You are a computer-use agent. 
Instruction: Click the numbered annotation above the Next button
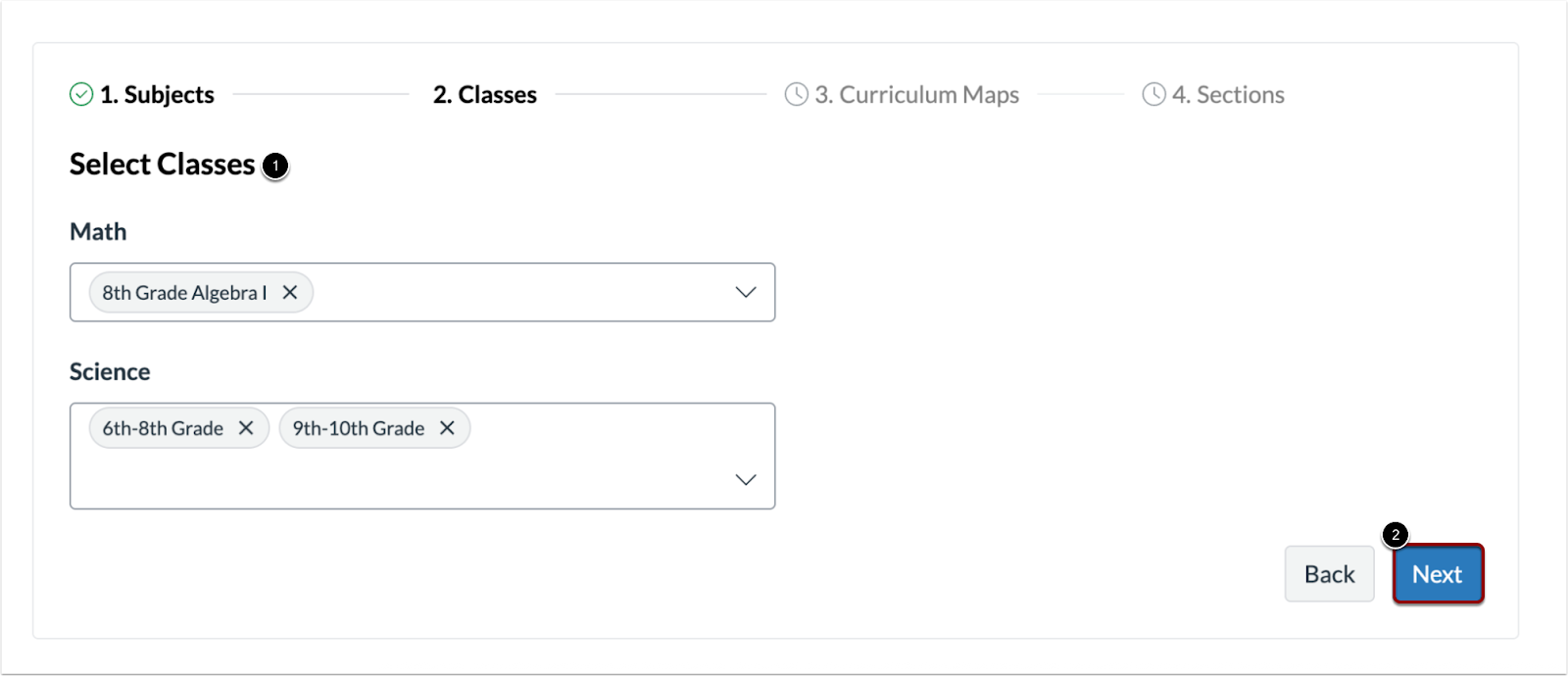pyautogui.click(x=1396, y=537)
